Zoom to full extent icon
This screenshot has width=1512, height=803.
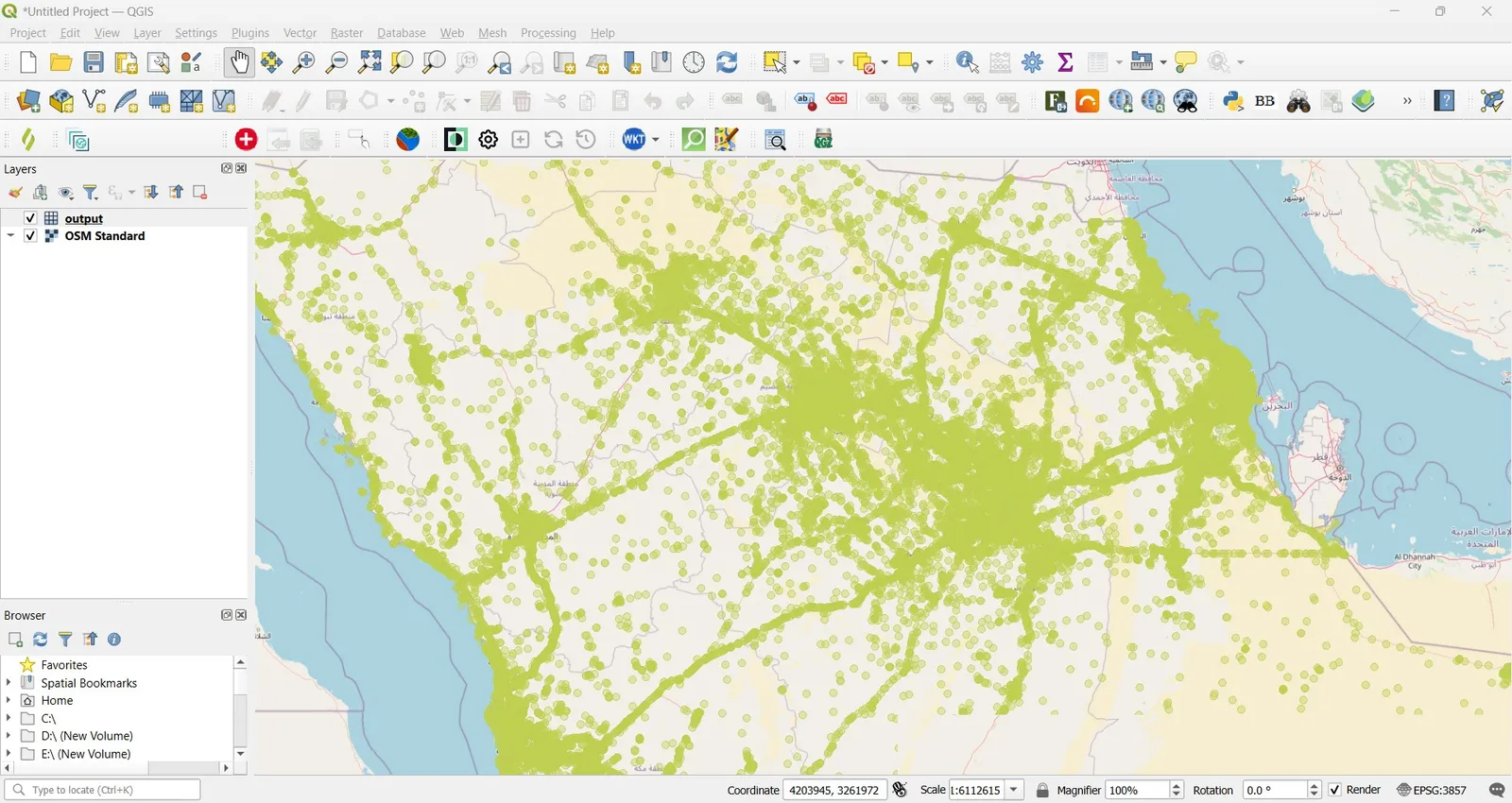coord(369,62)
